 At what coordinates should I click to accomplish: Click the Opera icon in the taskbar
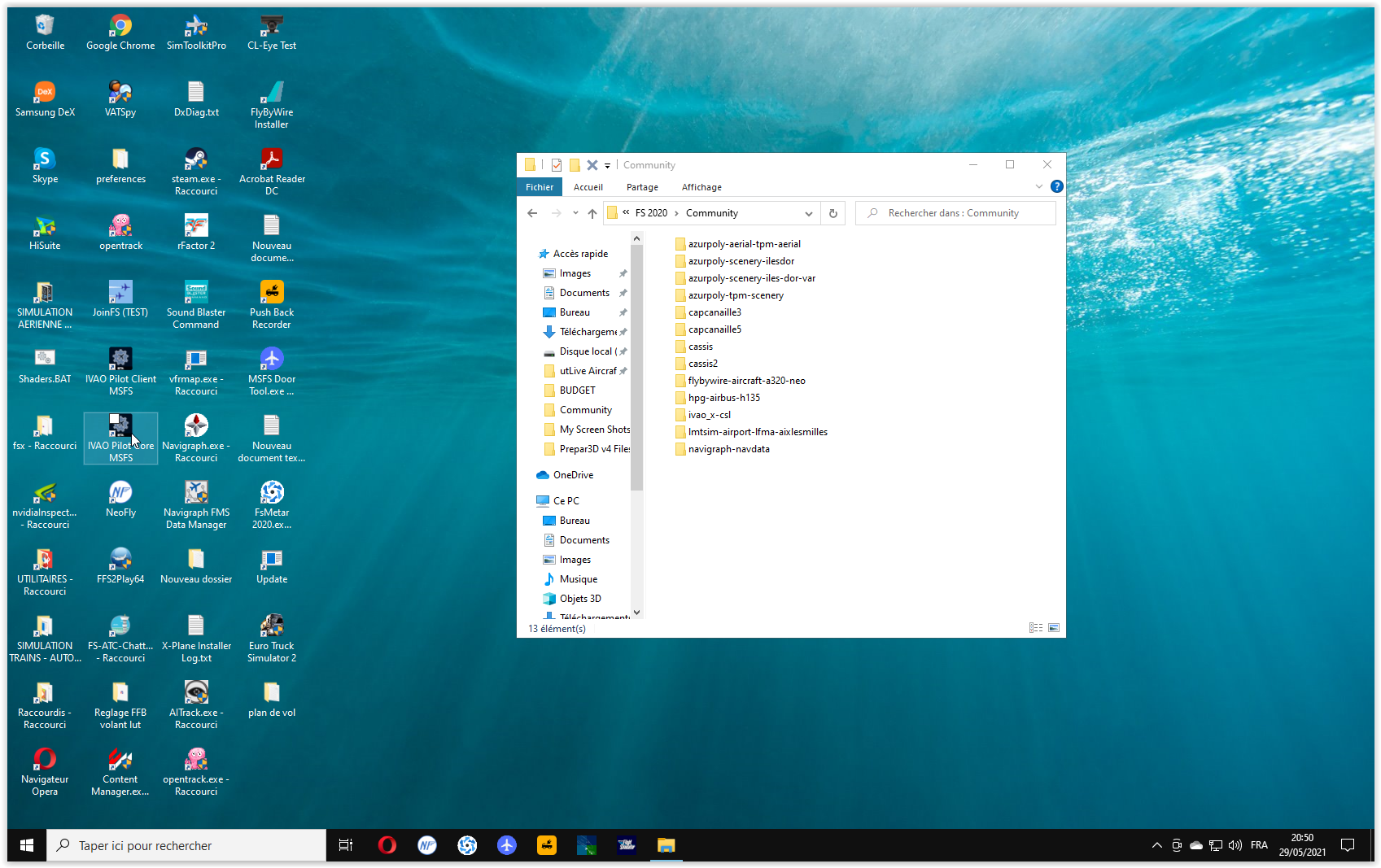(387, 845)
